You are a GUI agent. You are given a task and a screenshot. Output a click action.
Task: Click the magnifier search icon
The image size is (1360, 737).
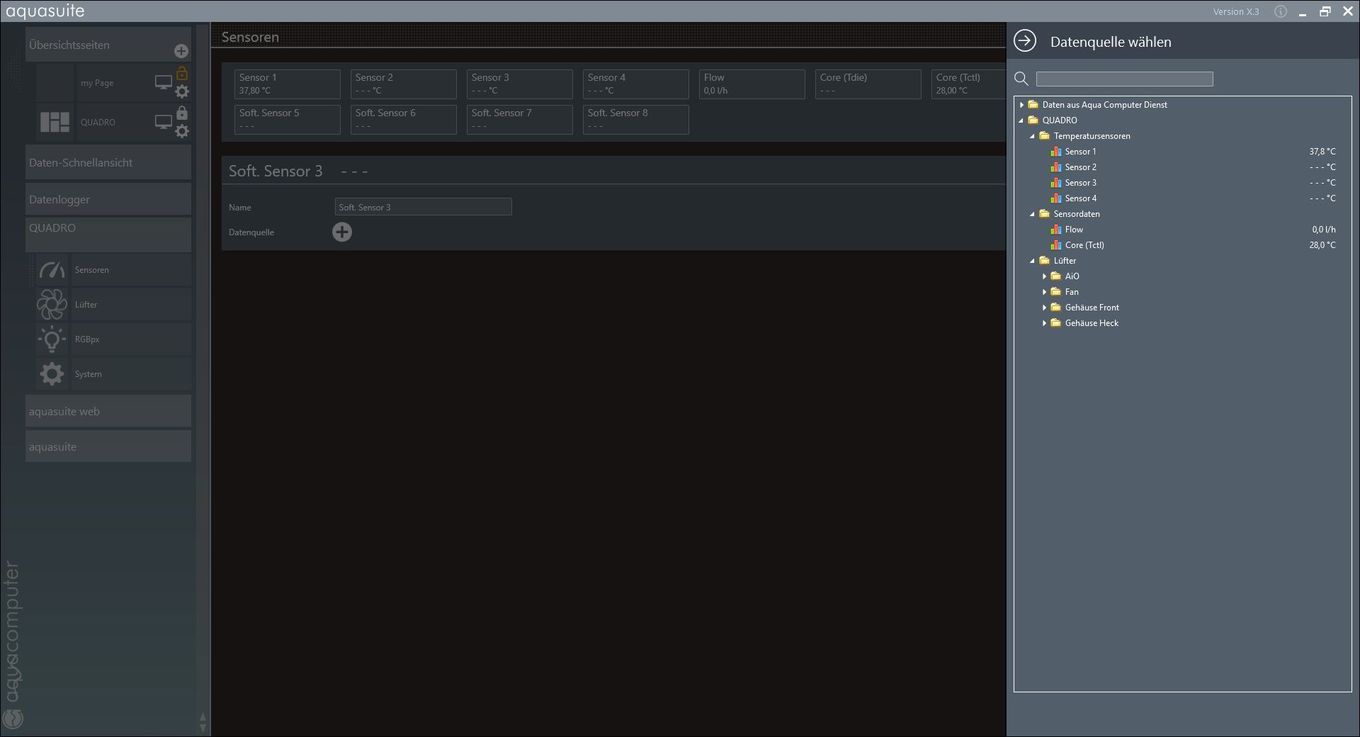[x=1021, y=79]
